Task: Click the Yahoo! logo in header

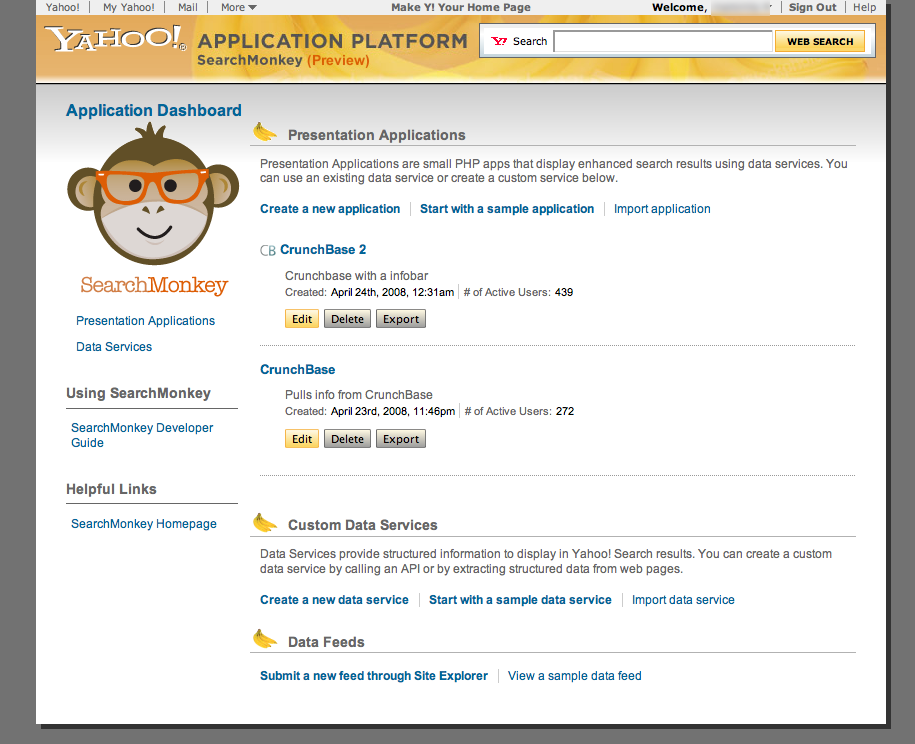Action: (x=116, y=39)
